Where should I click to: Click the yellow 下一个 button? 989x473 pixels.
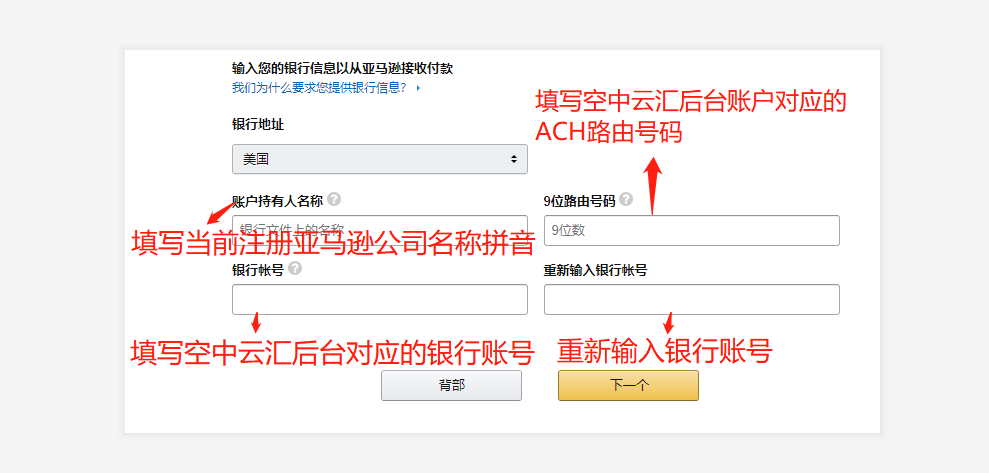point(628,385)
